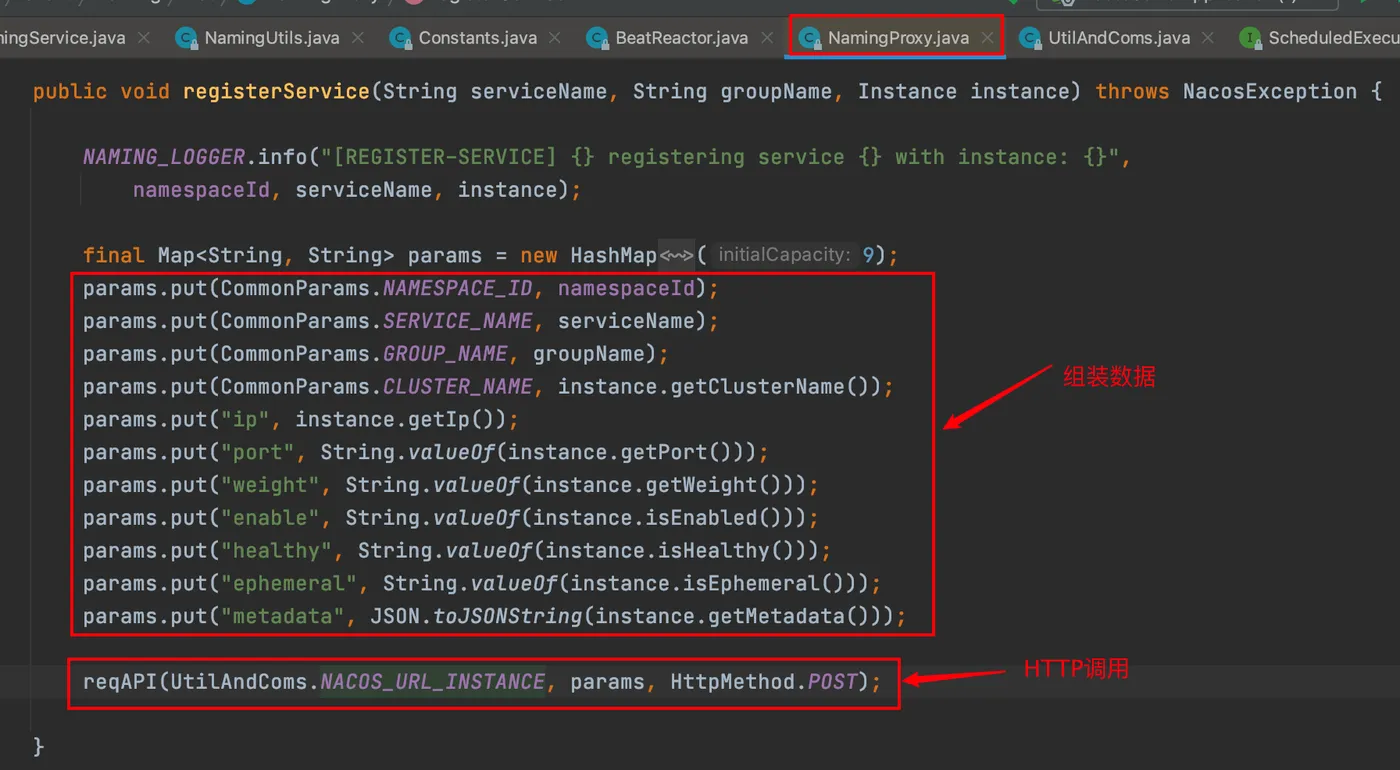
Task: Click the reqAPI method call
Action: 120,682
